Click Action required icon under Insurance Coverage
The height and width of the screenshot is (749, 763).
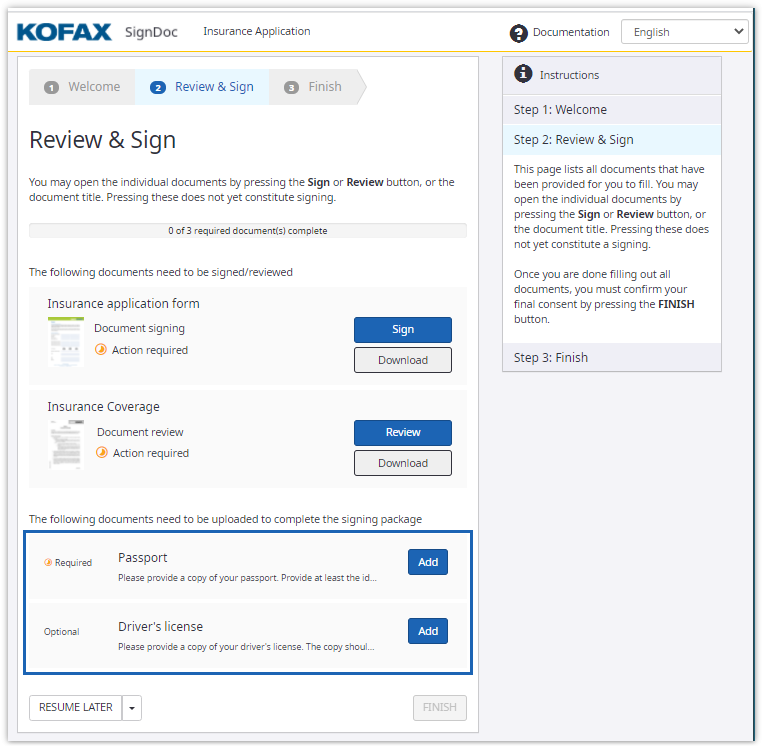(x=101, y=453)
